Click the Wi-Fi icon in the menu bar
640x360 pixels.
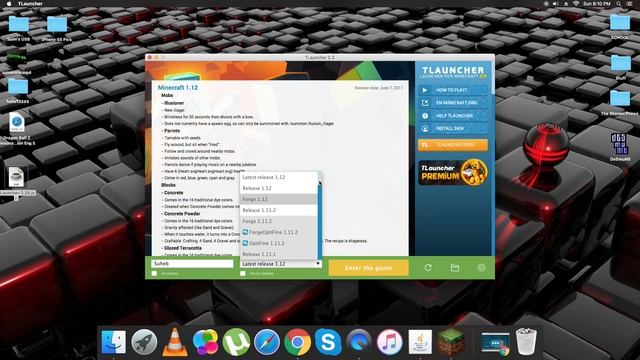click(576, 4)
